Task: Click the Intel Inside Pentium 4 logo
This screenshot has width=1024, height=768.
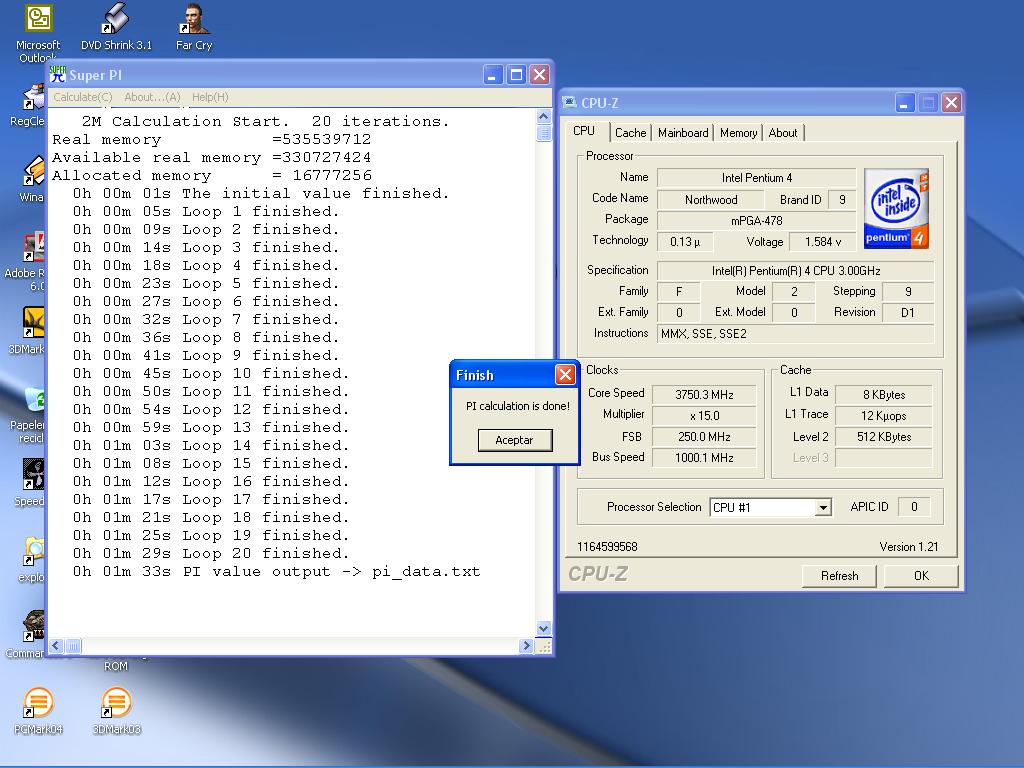Action: (896, 209)
